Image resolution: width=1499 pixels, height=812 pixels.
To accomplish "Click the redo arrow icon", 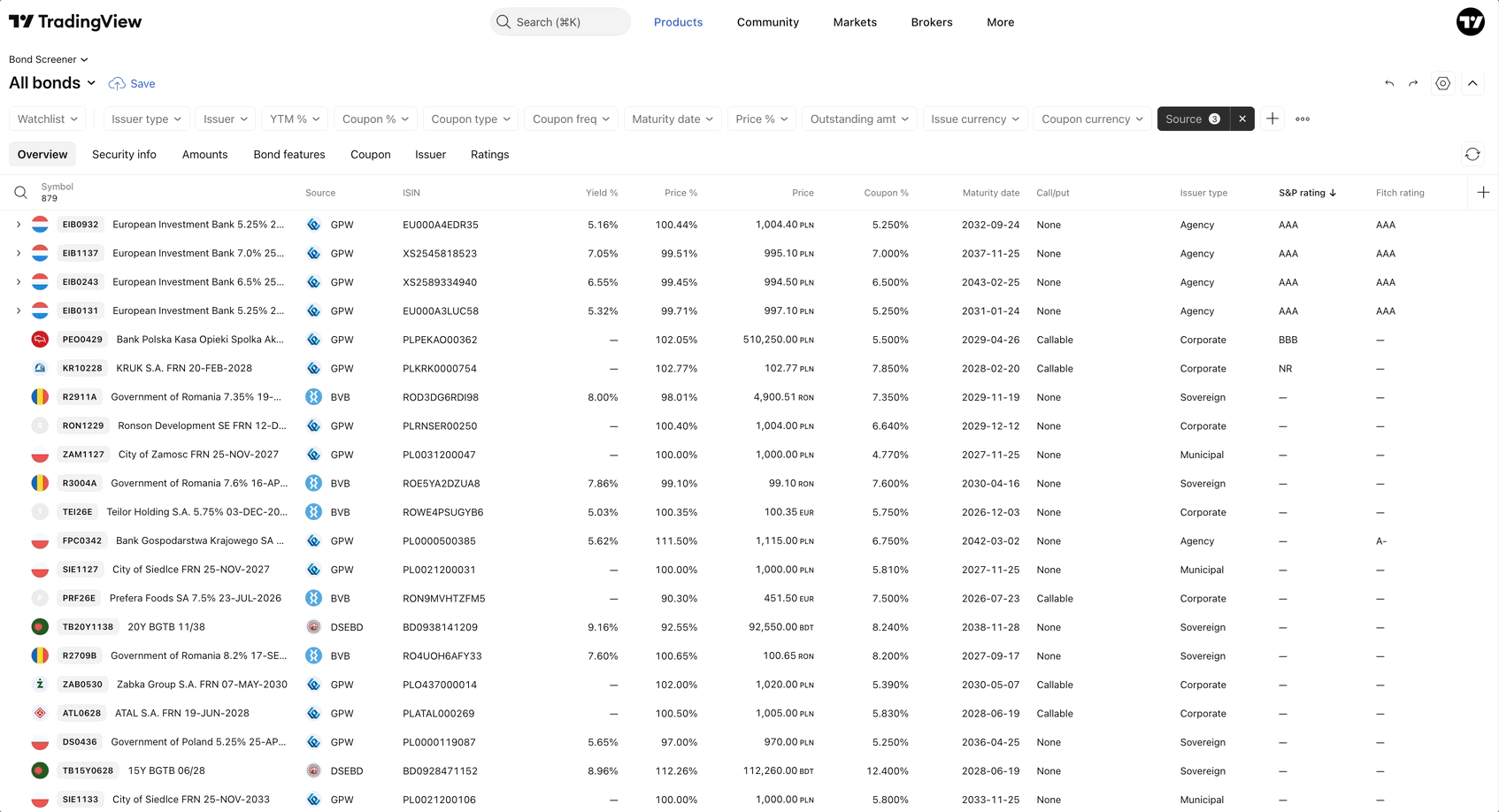I will 1413,83.
